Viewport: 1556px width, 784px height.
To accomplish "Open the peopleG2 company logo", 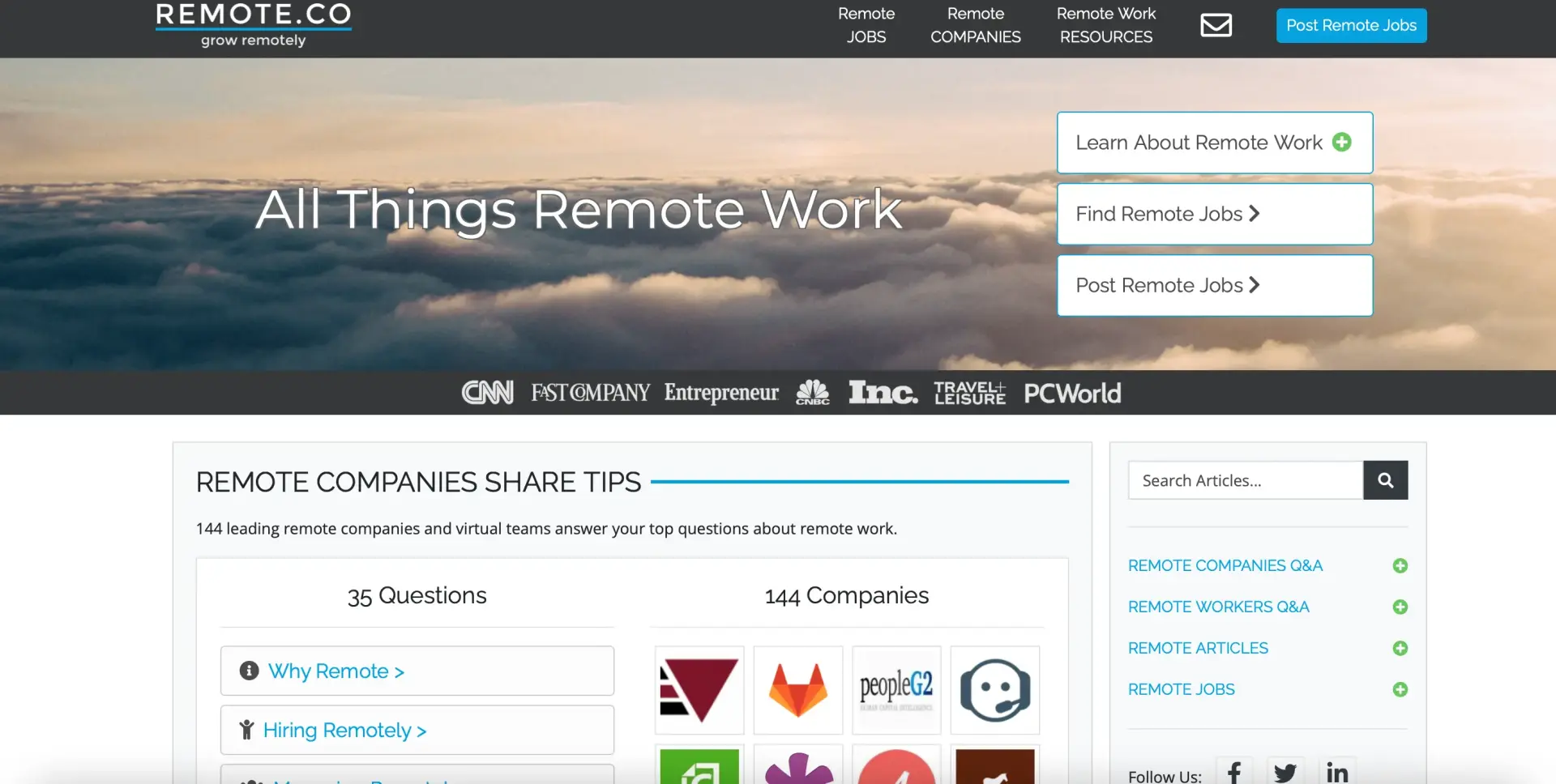I will (896, 690).
